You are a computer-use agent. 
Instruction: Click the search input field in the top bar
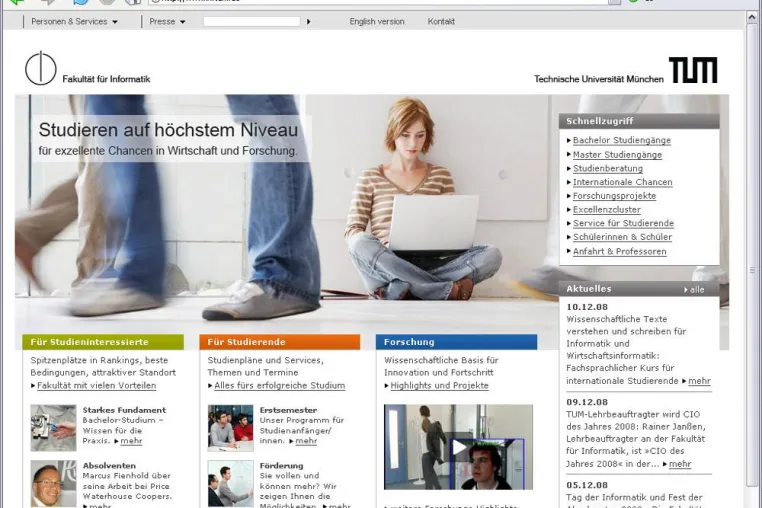(x=251, y=21)
